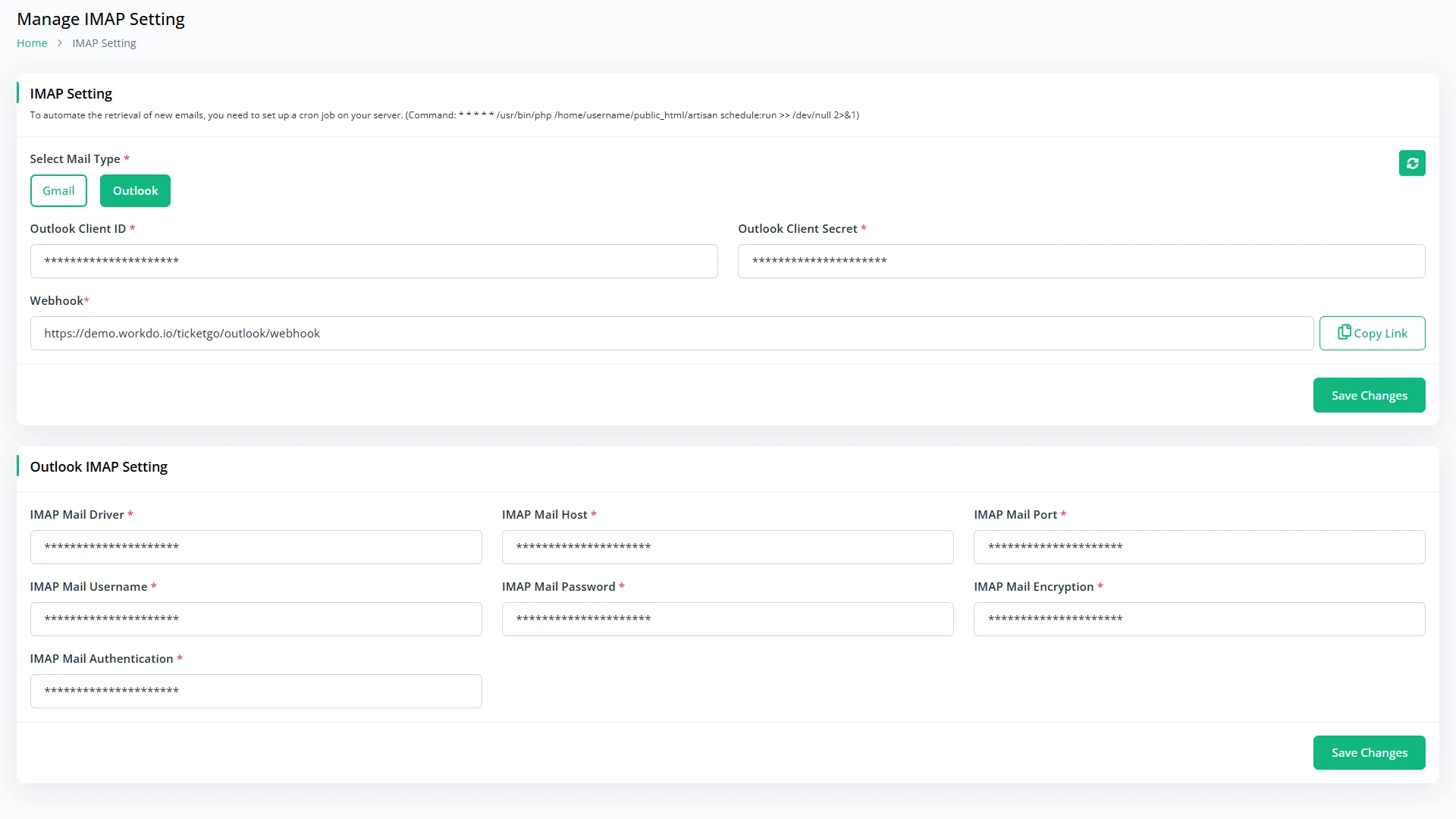This screenshot has width=1456, height=819.
Task: Click the copy icon in Copy Link
Action: [x=1344, y=332]
